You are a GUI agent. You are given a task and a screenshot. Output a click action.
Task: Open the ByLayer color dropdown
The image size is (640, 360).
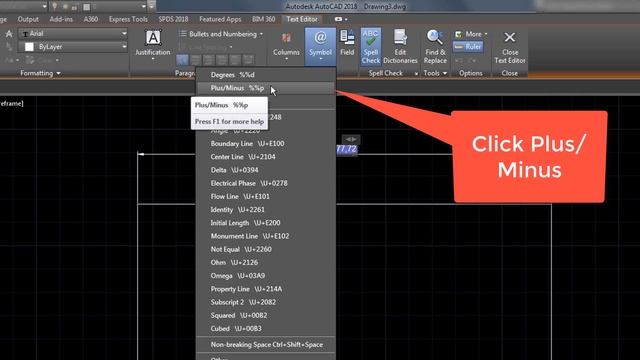124,47
